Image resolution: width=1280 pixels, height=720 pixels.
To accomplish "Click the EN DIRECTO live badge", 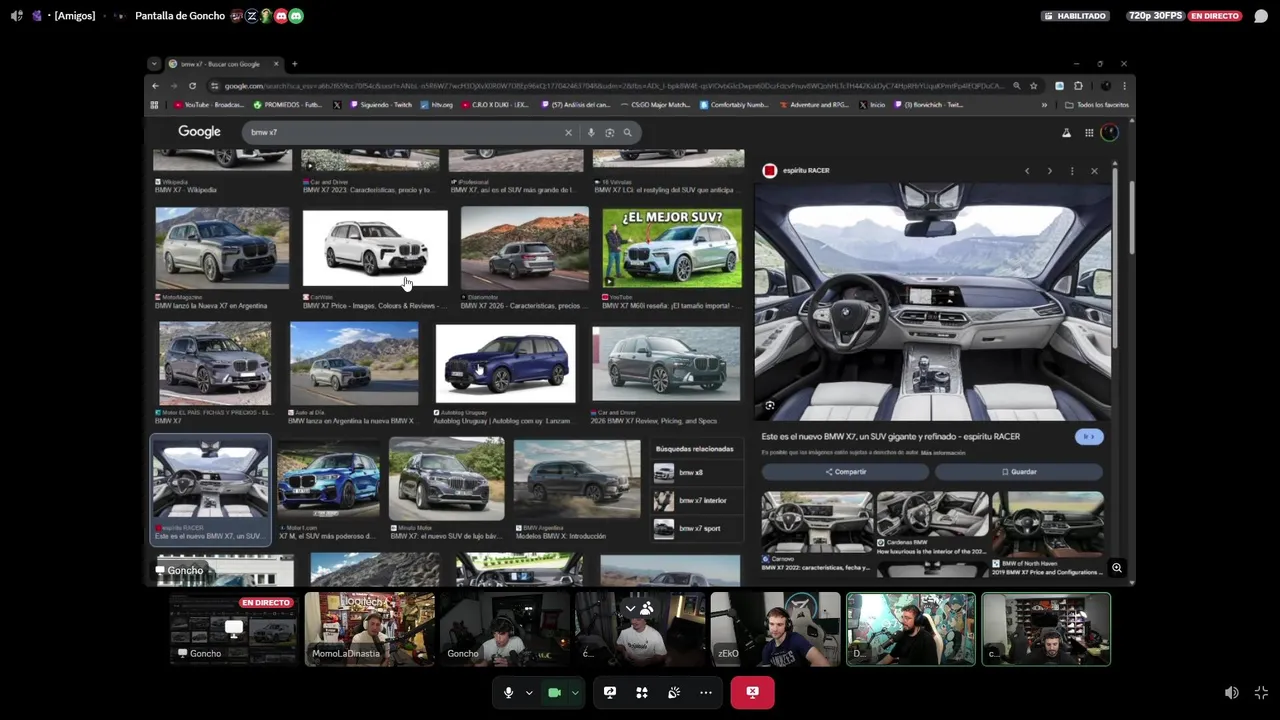I will tap(1215, 16).
